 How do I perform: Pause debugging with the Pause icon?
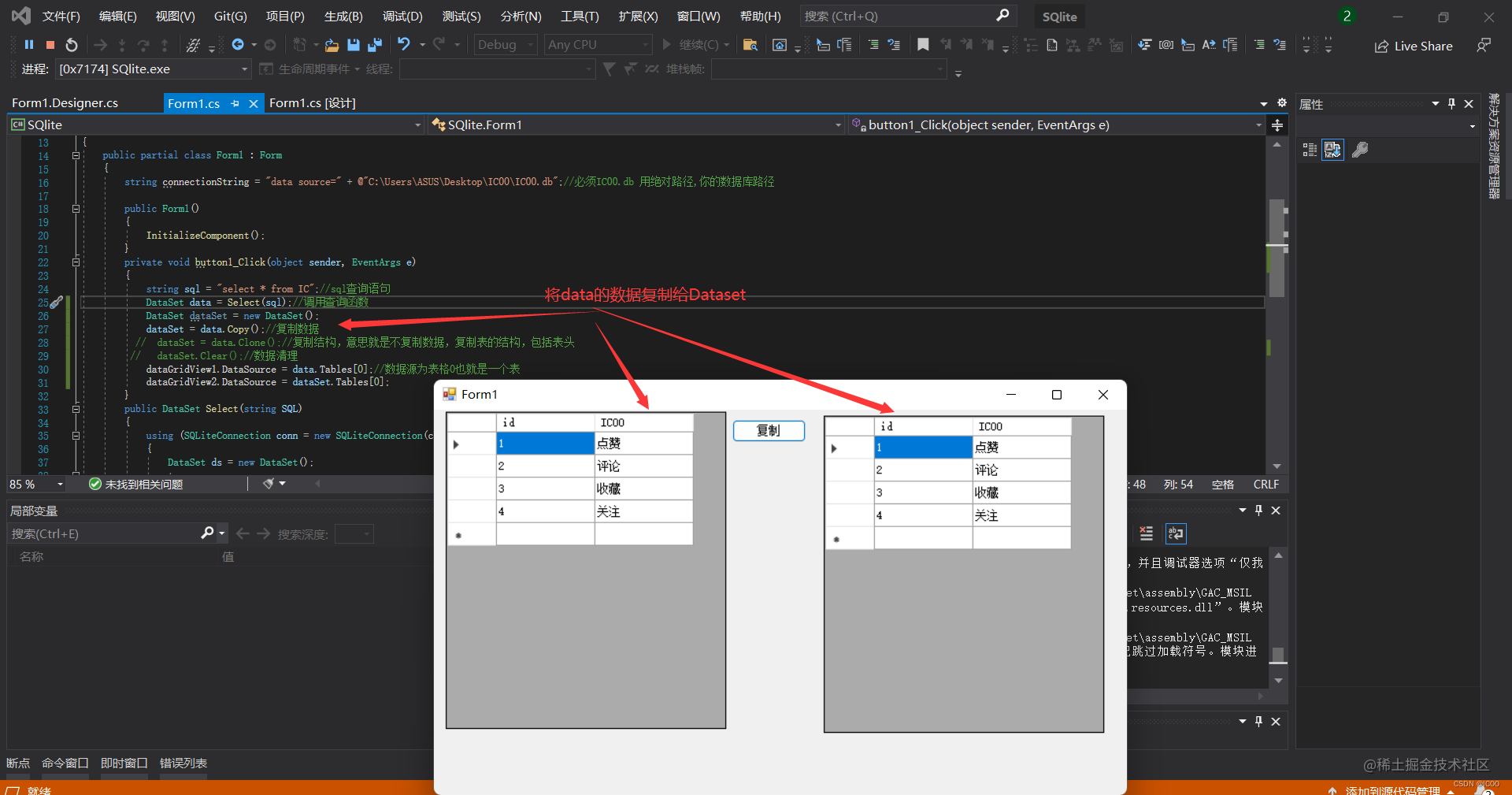(29, 45)
